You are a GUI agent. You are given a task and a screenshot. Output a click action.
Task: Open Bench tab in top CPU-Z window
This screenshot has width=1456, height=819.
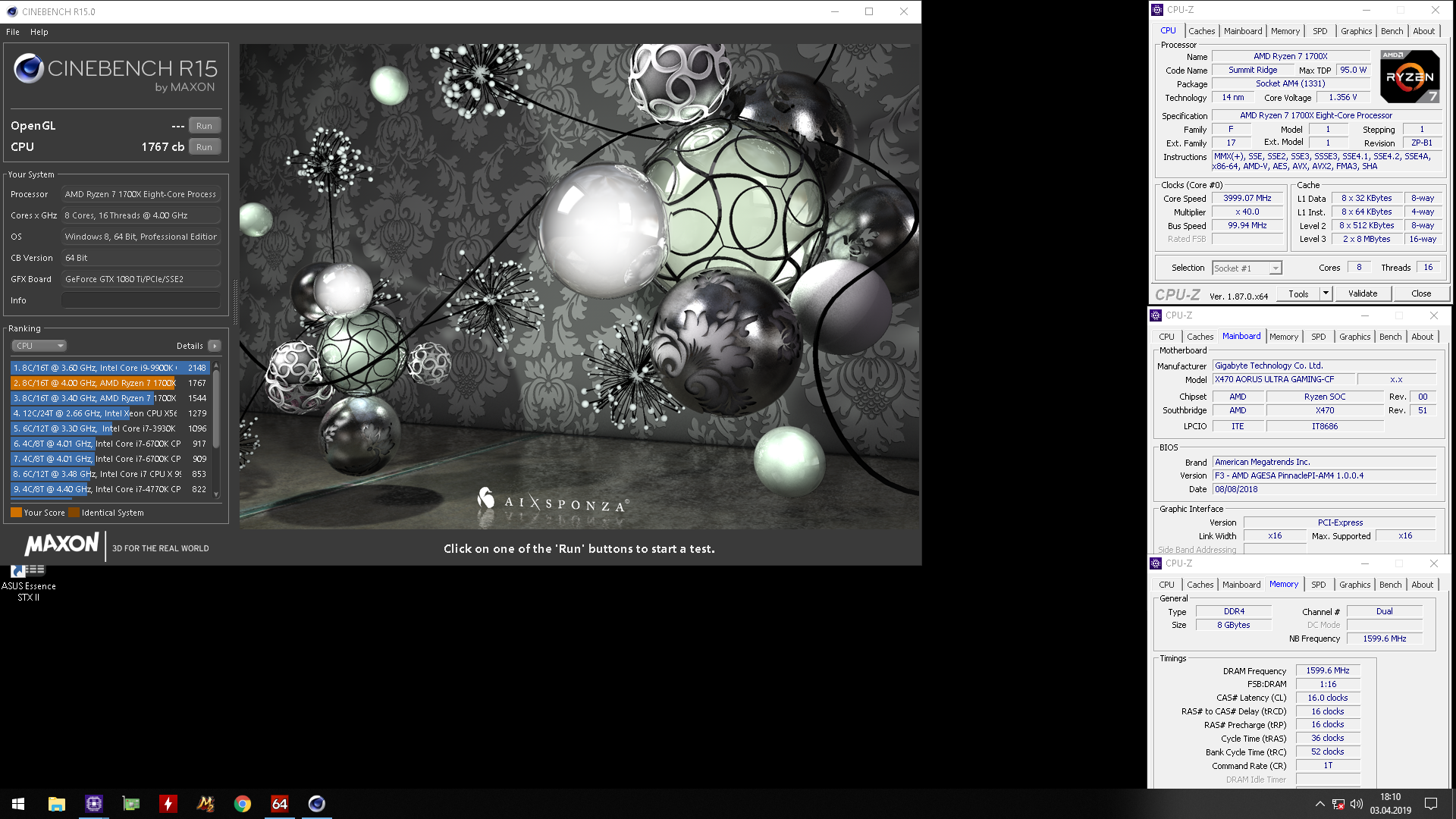(1392, 31)
